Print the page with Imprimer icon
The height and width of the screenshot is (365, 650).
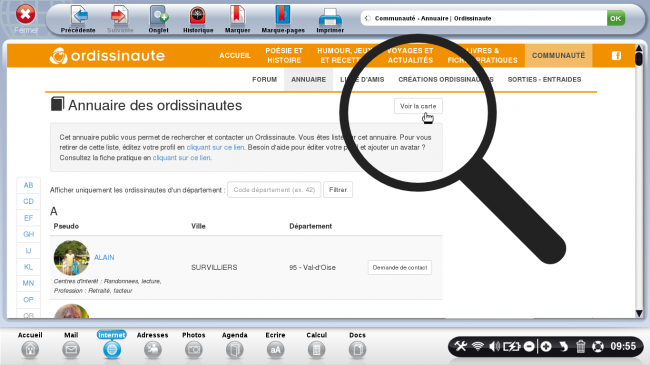(330, 17)
